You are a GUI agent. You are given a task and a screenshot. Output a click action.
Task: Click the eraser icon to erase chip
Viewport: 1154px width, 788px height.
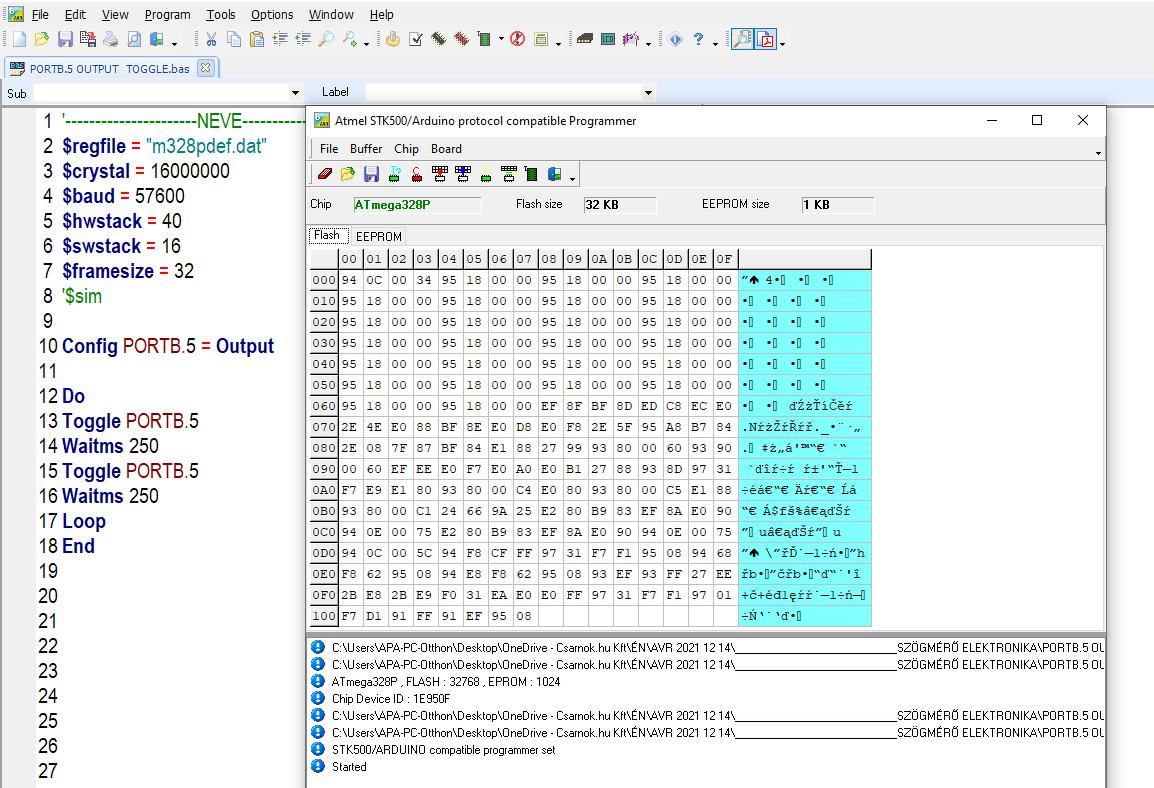[x=324, y=175]
